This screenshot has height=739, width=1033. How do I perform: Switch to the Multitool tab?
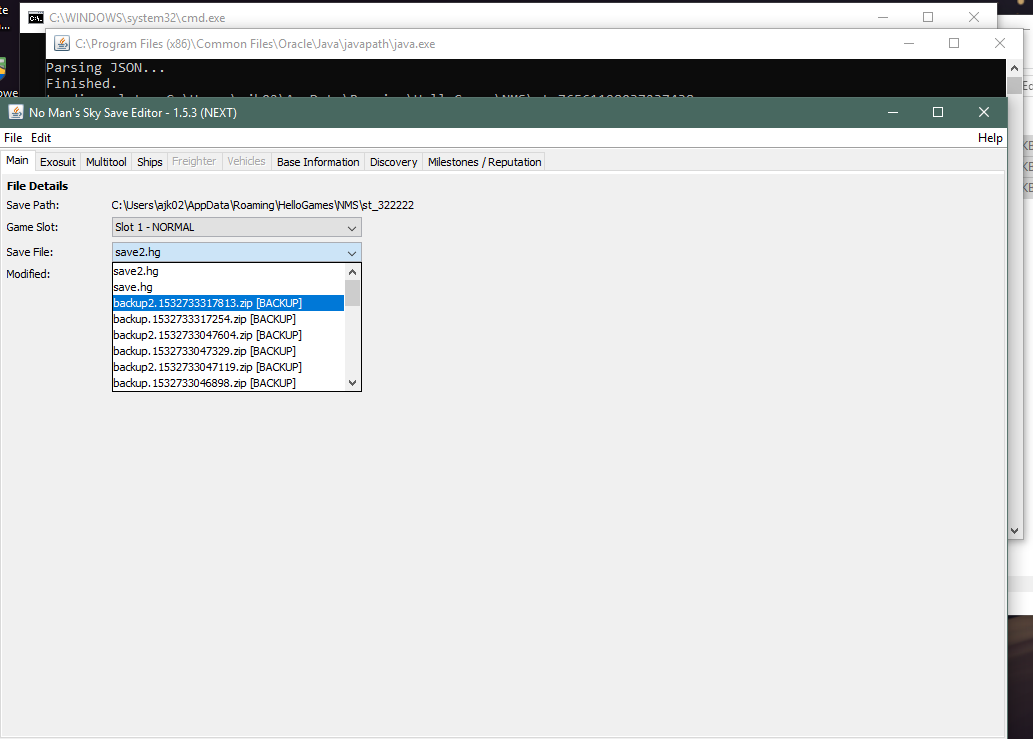click(106, 162)
